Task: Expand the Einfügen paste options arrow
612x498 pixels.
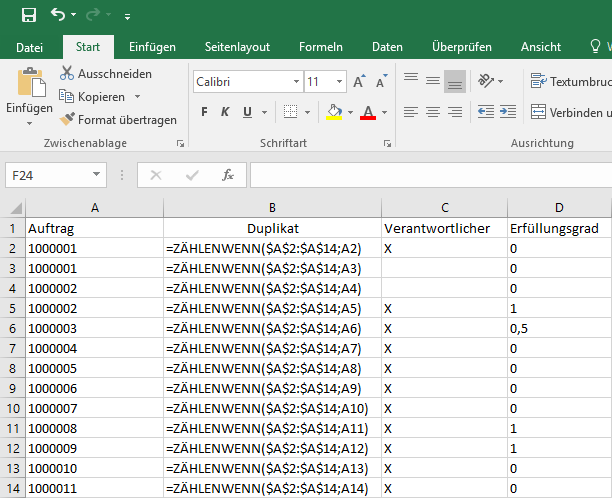Action: (x=29, y=123)
